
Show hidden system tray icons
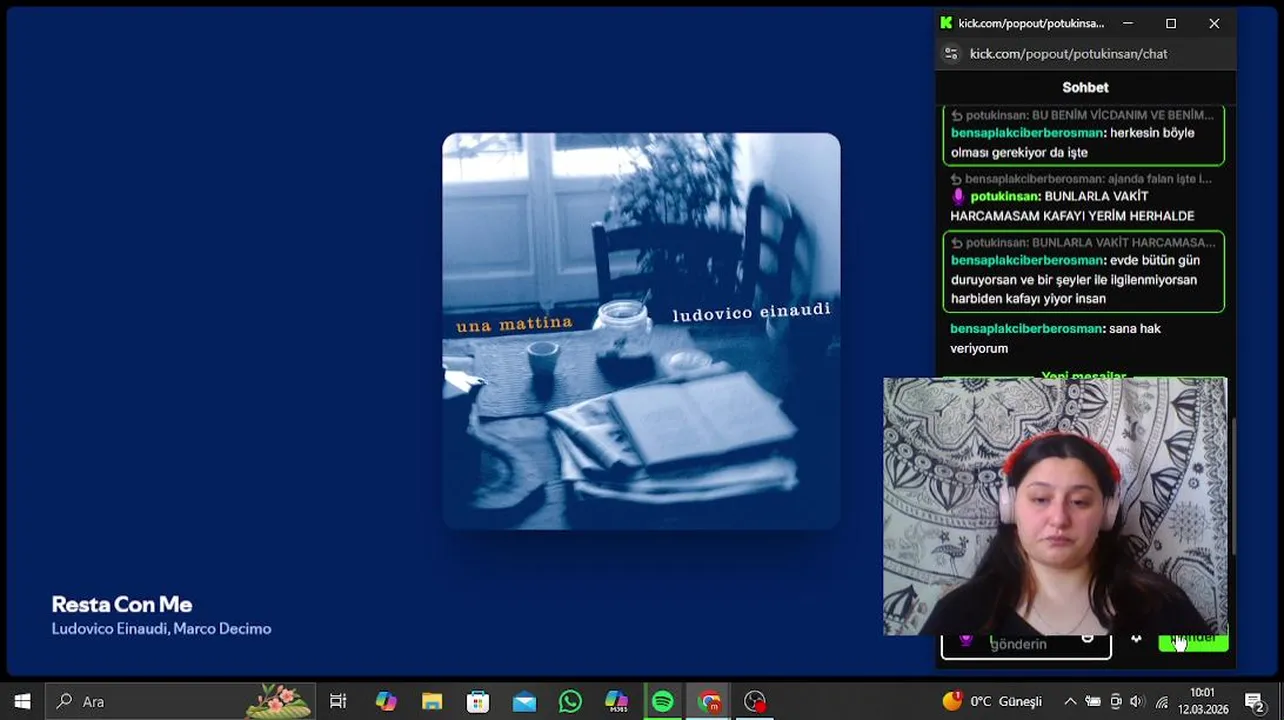coord(1070,701)
